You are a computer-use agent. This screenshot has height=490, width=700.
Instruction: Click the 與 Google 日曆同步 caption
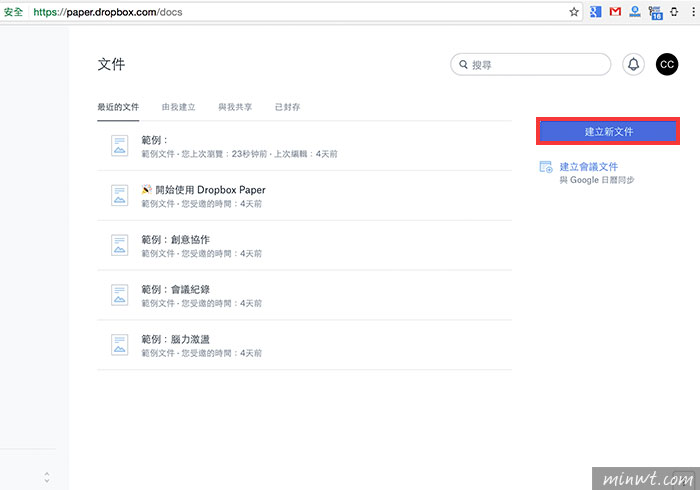point(597,180)
